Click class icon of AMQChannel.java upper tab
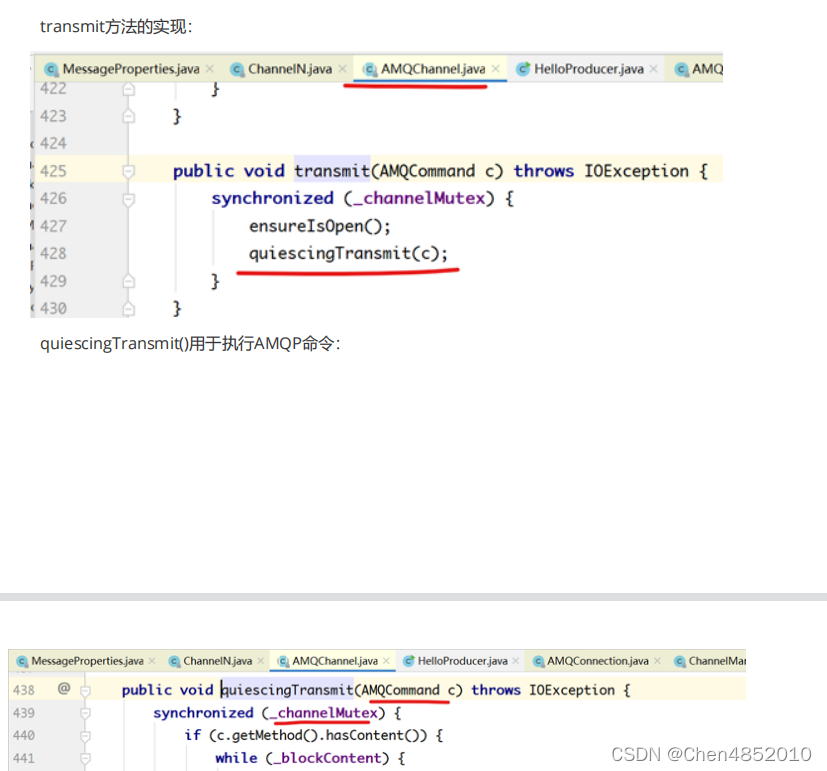 pyautogui.click(x=370, y=69)
